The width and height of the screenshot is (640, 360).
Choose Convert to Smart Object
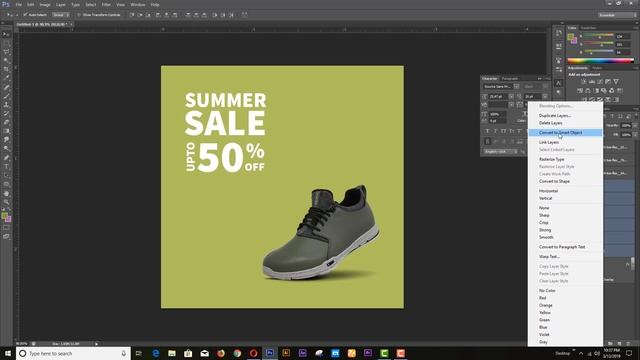(x=565, y=133)
